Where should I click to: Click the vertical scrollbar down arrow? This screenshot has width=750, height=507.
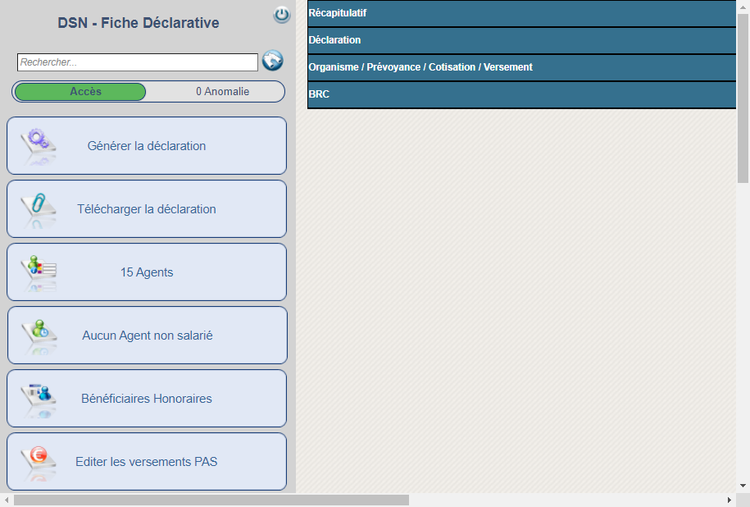point(743,485)
